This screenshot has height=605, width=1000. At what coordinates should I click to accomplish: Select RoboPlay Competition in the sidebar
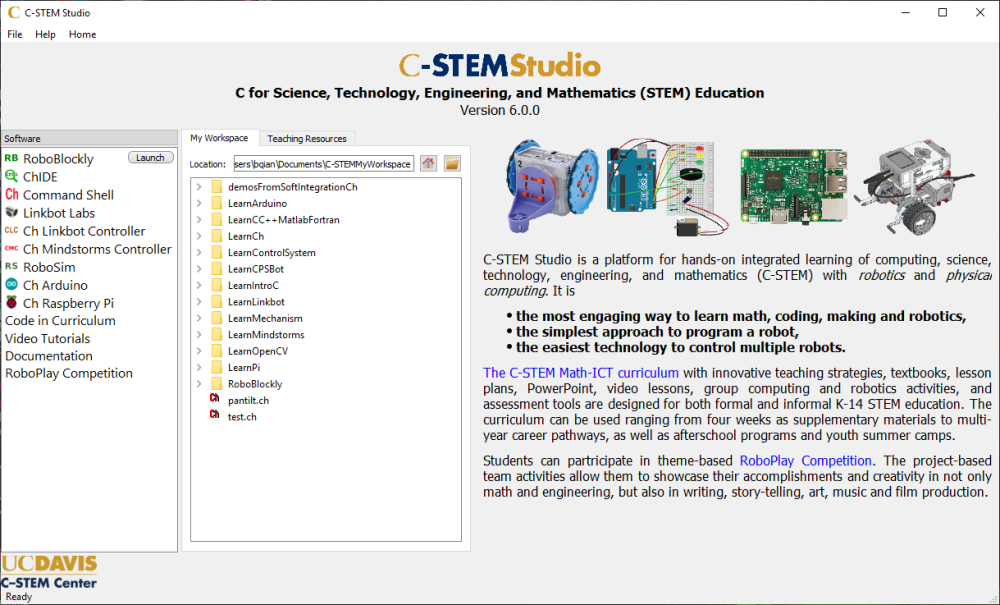point(69,373)
